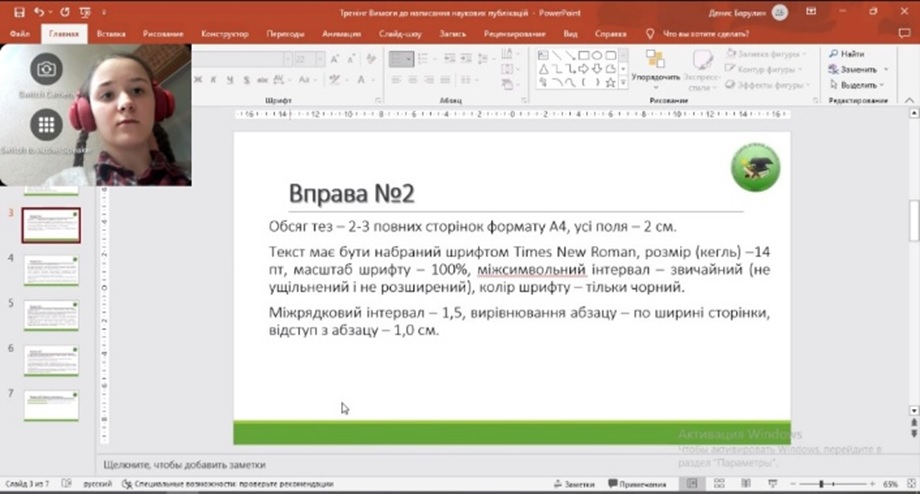920x494 pixels.
Task: Switch to the Вставка ribbon tab
Action: (x=111, y=33)
